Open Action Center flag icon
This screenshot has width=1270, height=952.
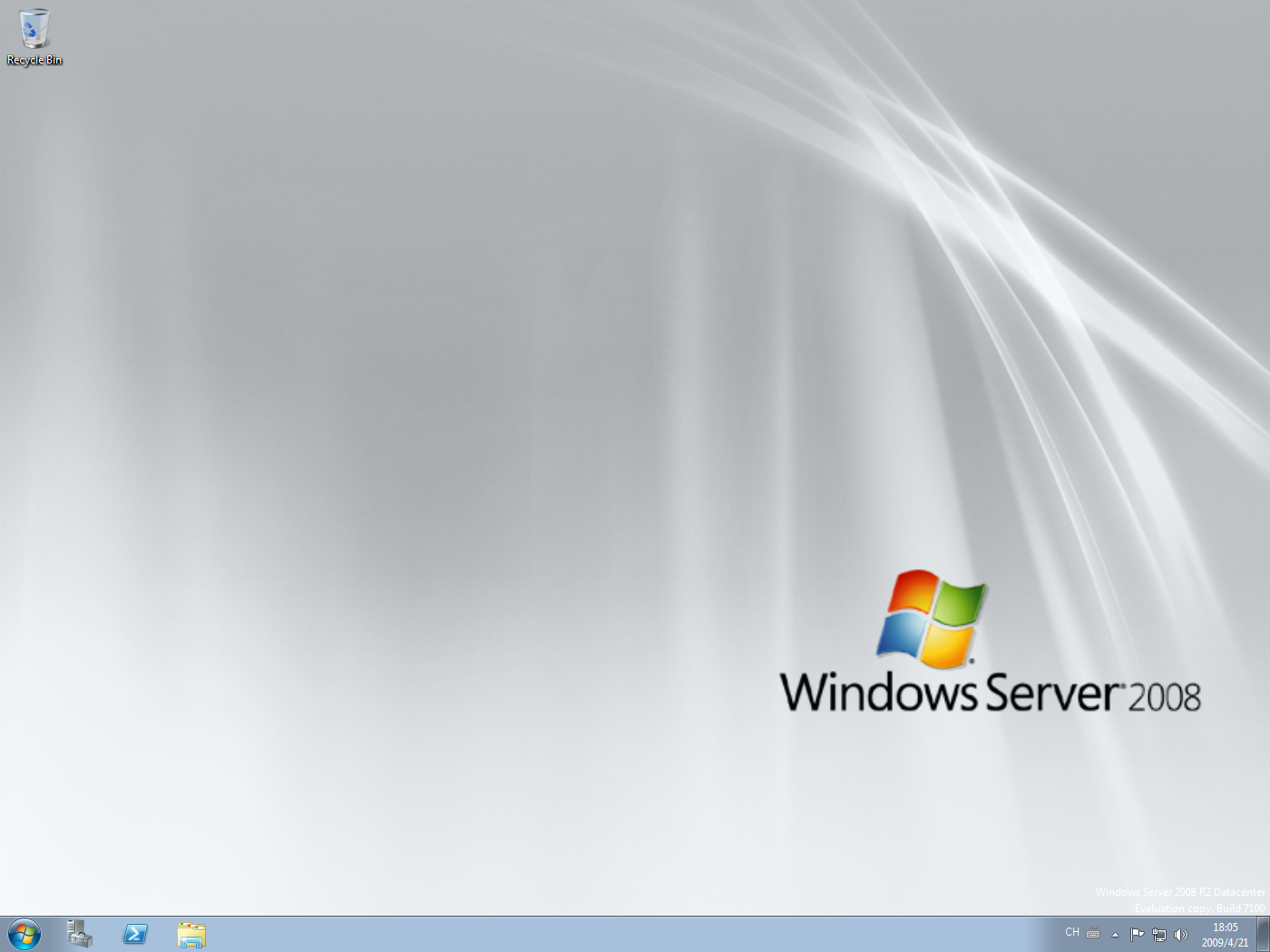[1137, 935]
